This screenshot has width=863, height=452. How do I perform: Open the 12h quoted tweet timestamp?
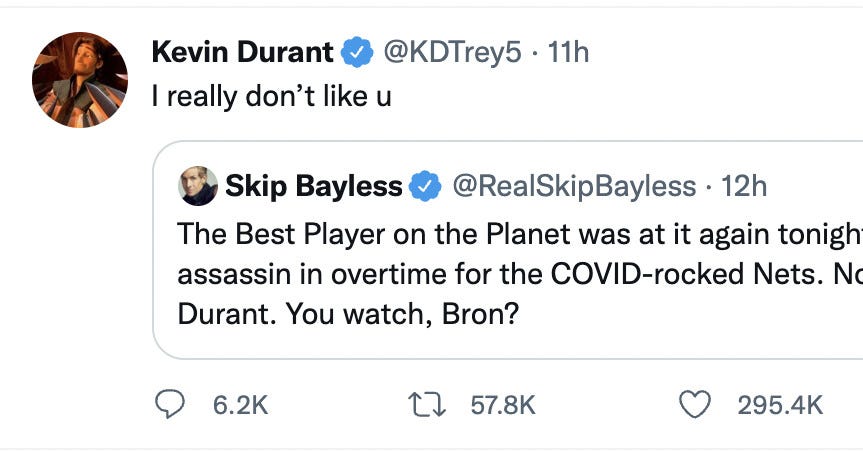(743, 186)
